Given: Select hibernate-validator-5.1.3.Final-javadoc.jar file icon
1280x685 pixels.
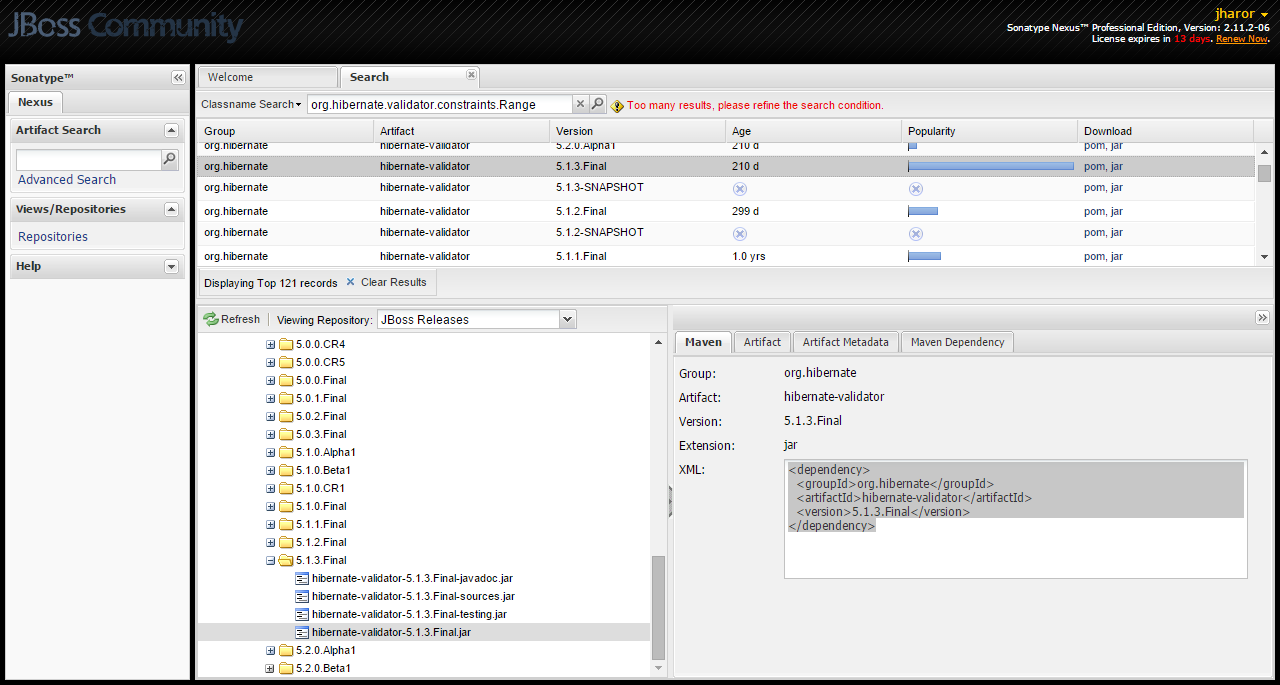Looking at the screenshot, I should pos(302,578).
